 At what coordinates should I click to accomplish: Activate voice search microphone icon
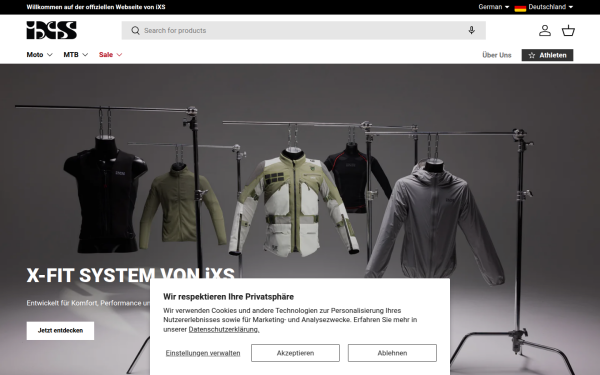point(471,31)
